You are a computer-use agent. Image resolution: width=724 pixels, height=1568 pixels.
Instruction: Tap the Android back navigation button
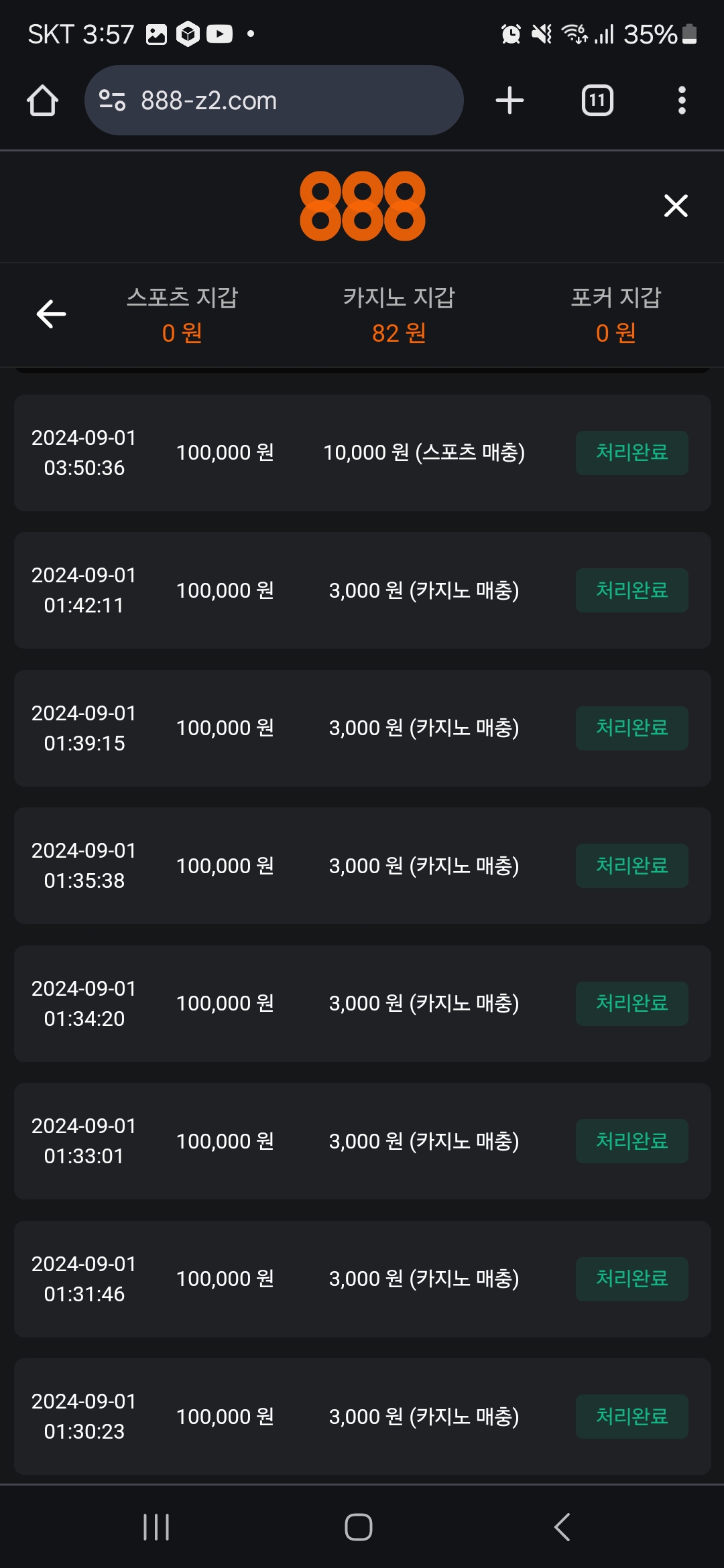[562, 1527]
